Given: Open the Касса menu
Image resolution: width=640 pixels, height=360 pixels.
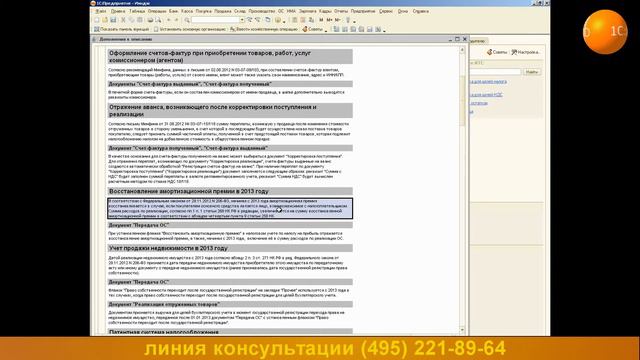Looking at the screenshot, I should pyautogui.click(x=187, y=11).
